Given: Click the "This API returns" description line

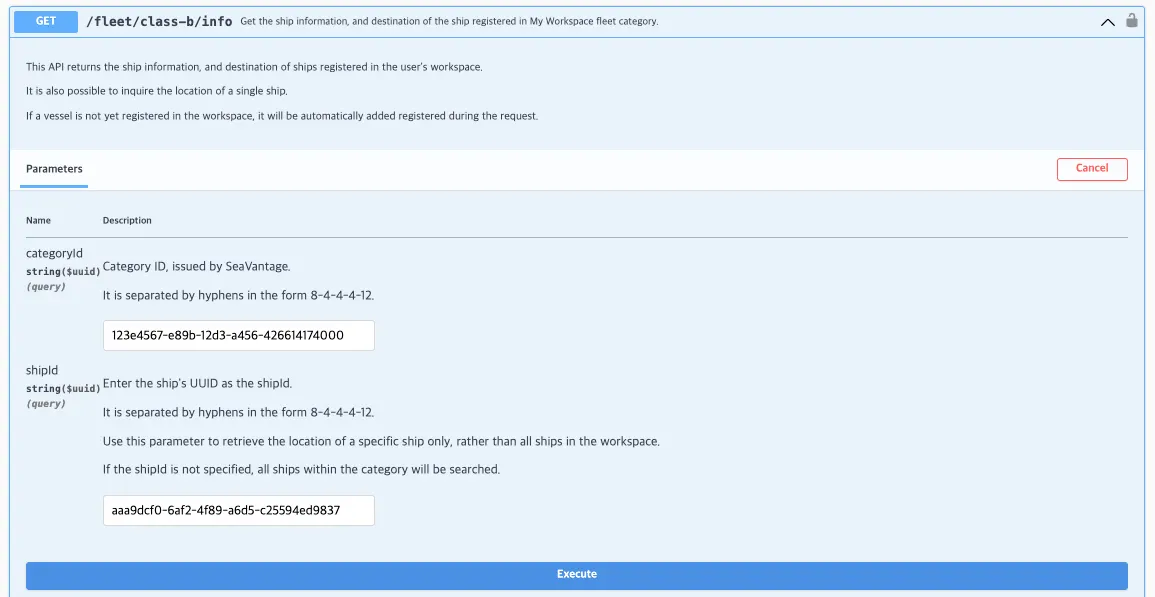Looking at the screenshot, I should pyautogui.click(x=254, y=67).
